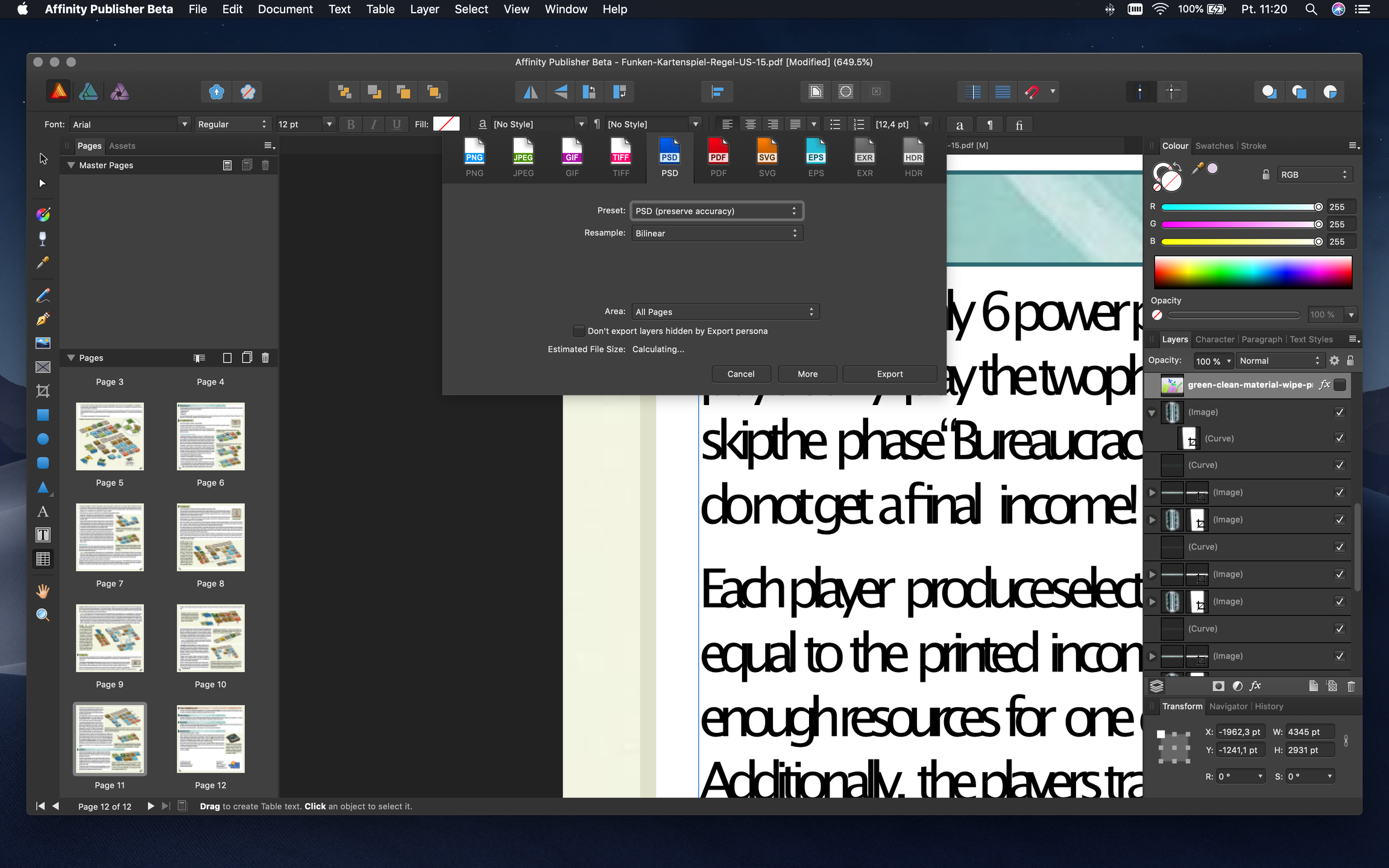The height and width of the screenshot is (868, 1389).
Task: Go to first page button in status bar
Action: (x=40, y=806)
